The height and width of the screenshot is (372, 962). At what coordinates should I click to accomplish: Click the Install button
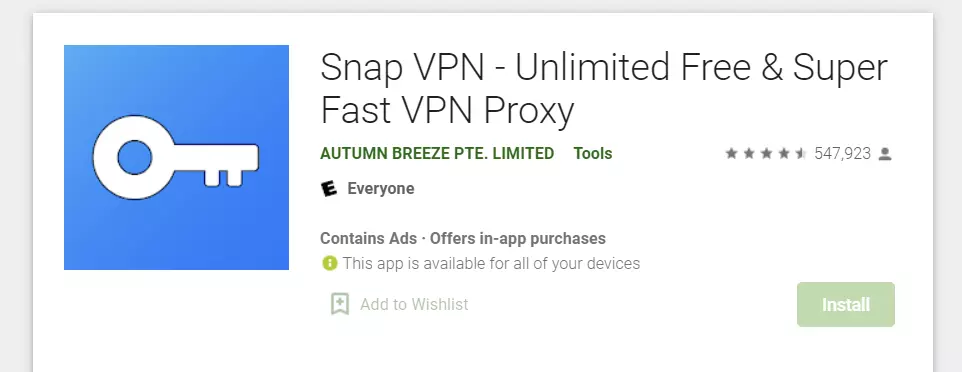tap(845, 304)
